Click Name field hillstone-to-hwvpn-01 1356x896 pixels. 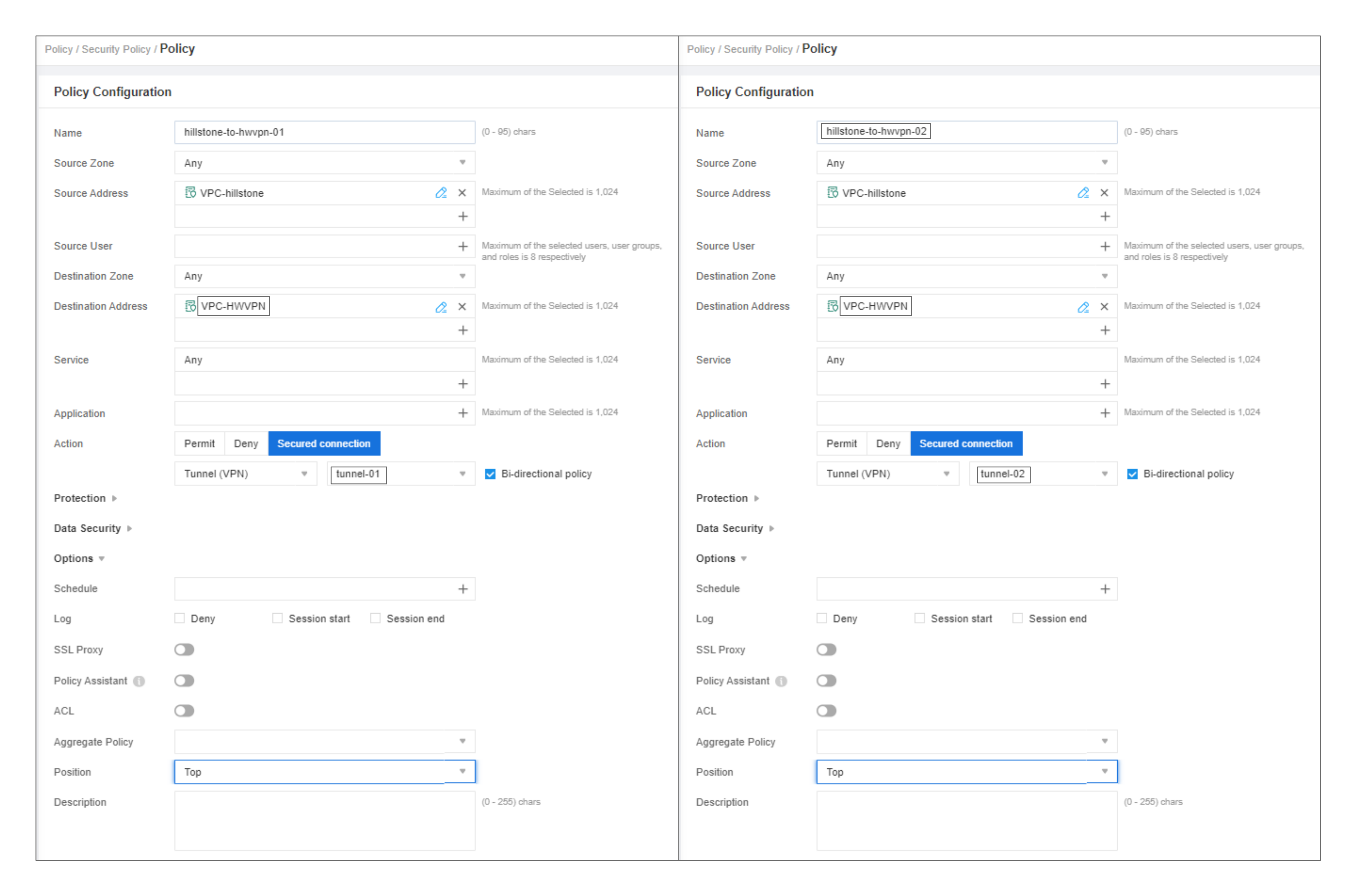click(325, 133)
